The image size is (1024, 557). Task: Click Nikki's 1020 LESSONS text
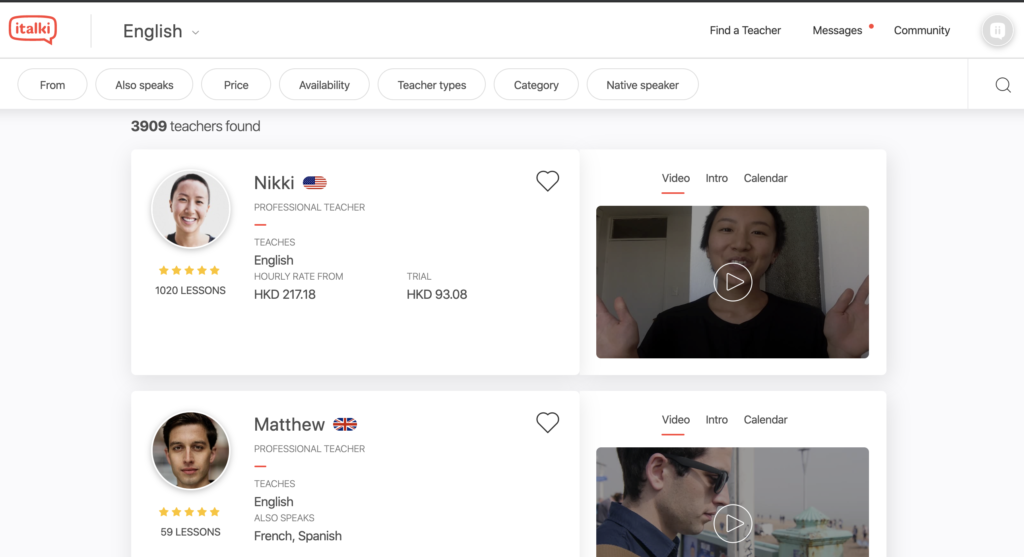pyautogui.click(x=190, y=291)
